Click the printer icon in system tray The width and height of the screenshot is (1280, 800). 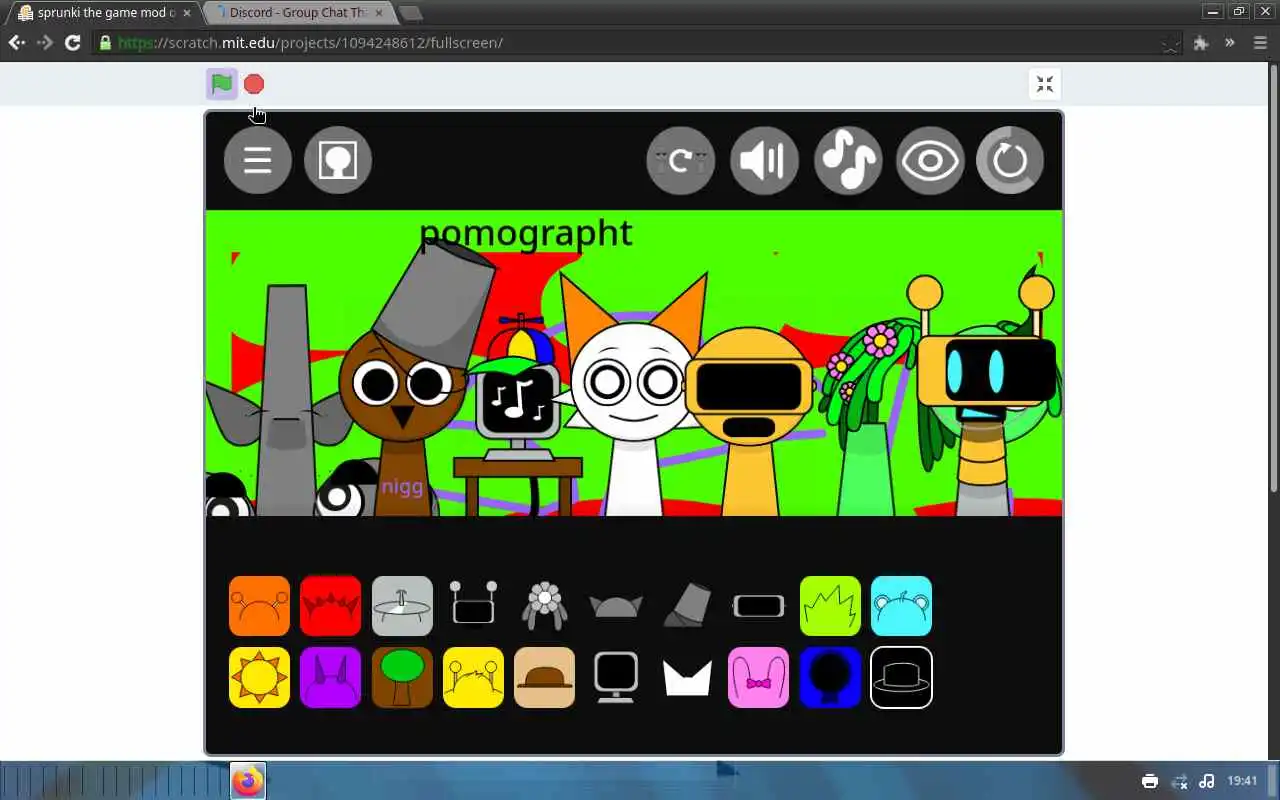pos(1150,781)
